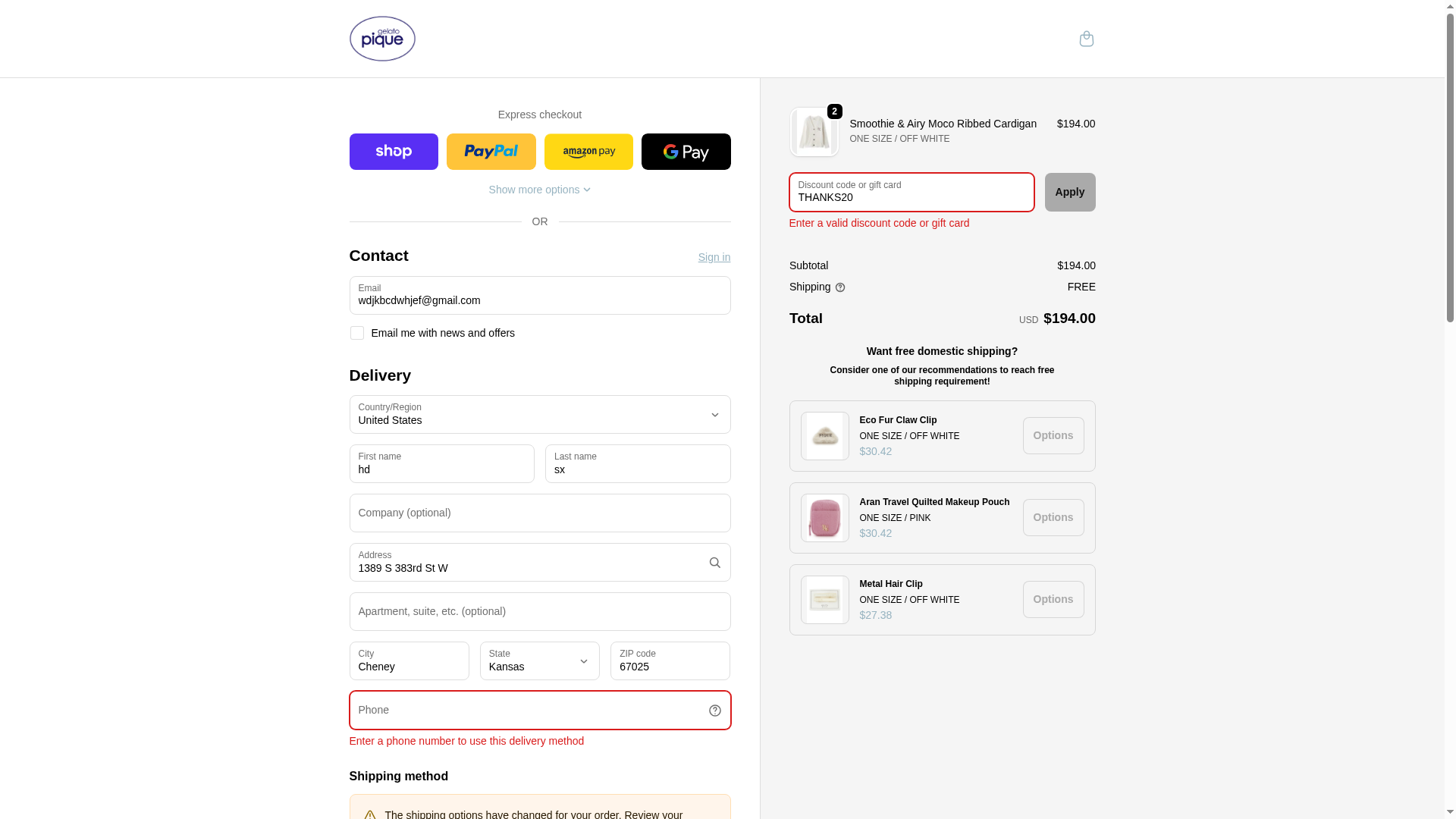Screen dimensions: 1456x819
Task: Open Options for Metal Hair Clip
Action: (1053, 599)
